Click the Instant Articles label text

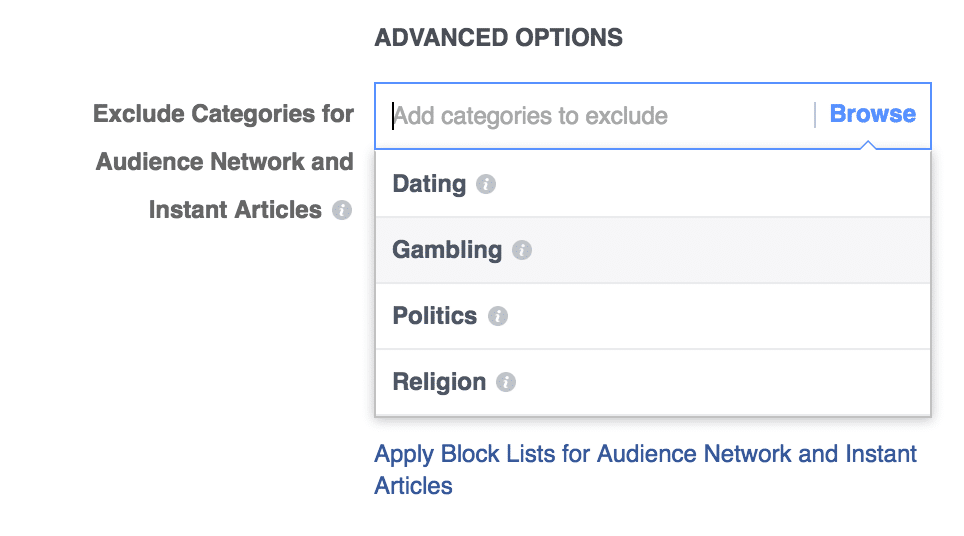235,210
